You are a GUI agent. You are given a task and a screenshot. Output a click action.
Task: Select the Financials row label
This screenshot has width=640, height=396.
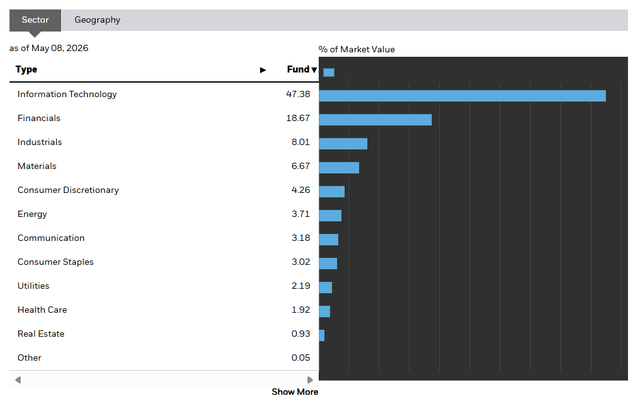point(39,118)
